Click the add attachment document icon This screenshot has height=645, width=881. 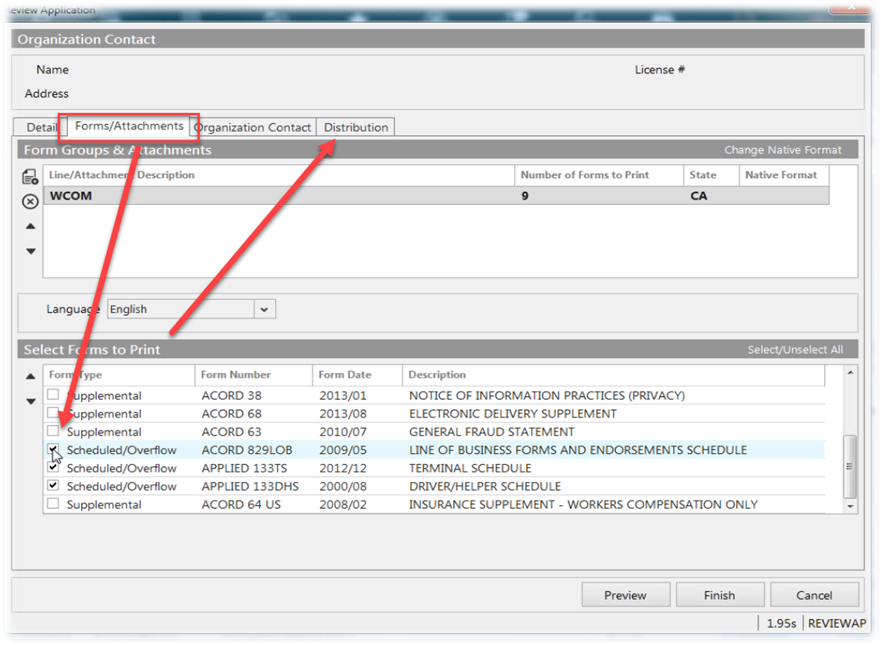tap(30, 177)
